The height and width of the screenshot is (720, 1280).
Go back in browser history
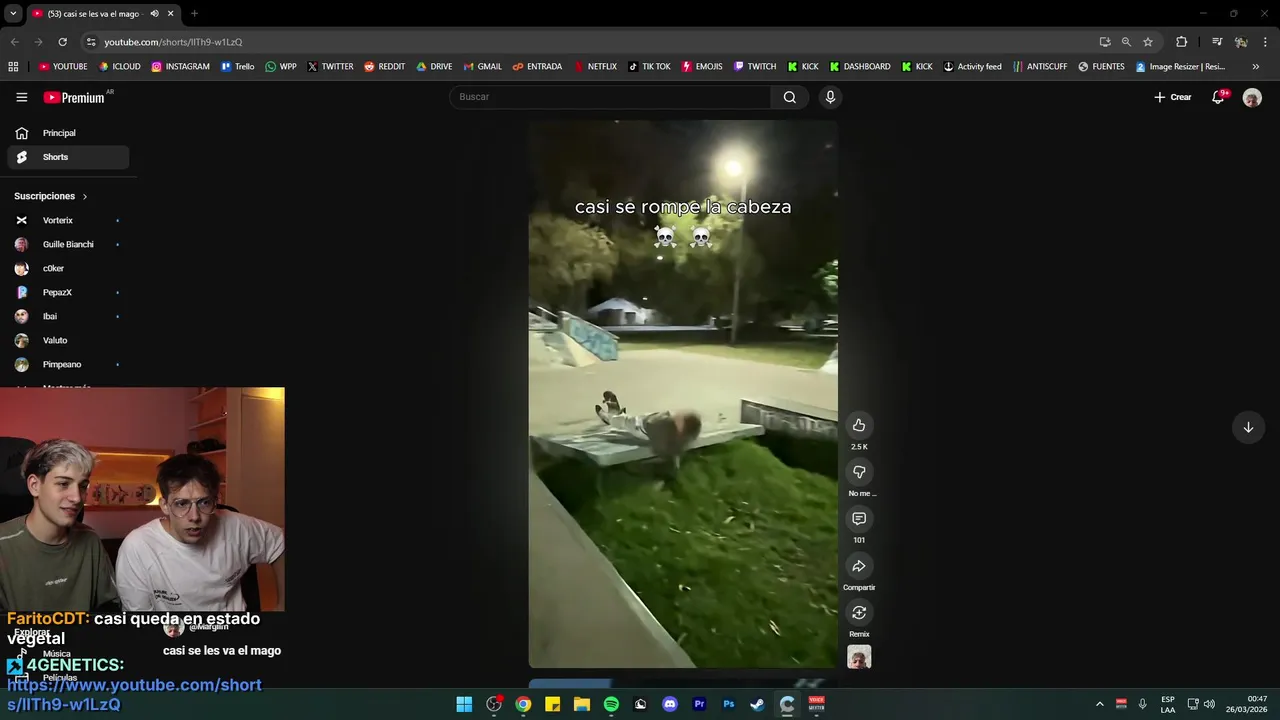[14, 42]
